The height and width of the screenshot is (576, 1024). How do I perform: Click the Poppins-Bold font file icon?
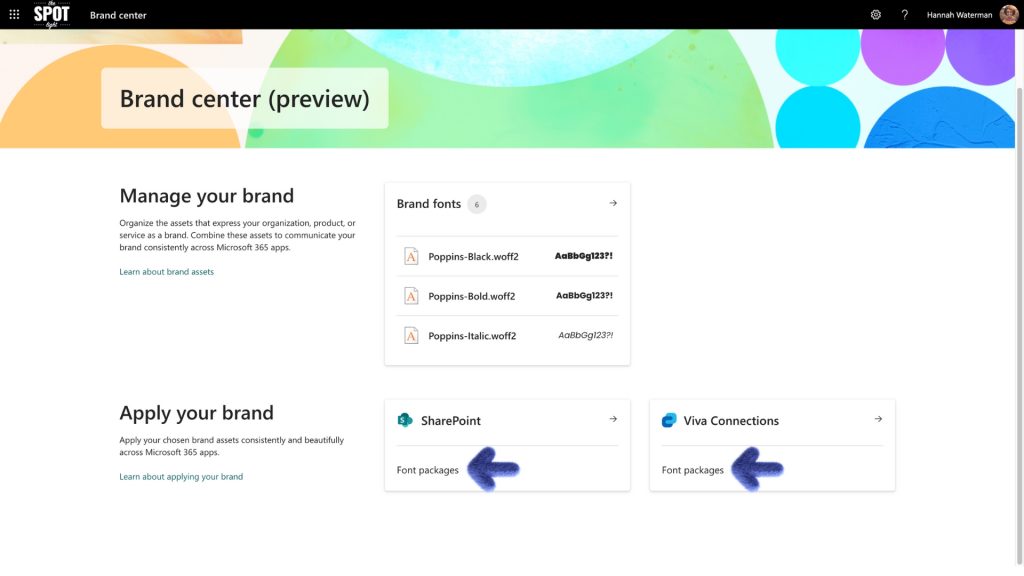pos(411,296)
